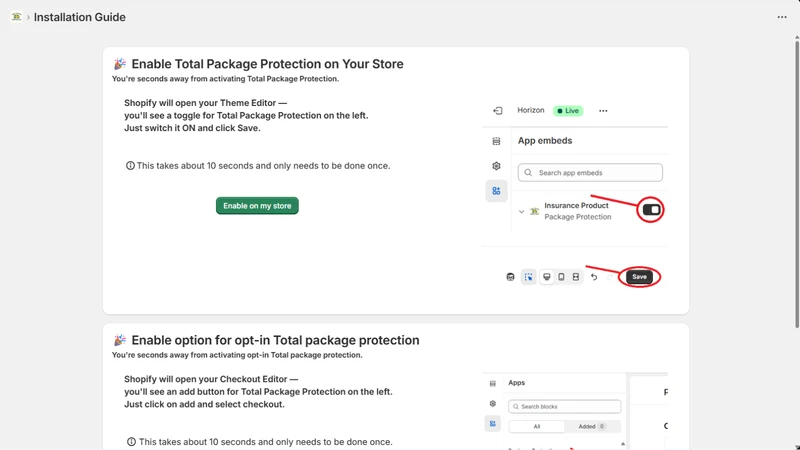Viewport: 800px width, 450px height.
Task: Click the heading 'Enable option for opt-in Total package protection'
Action: pyautogui.click(x=276, y=340)
